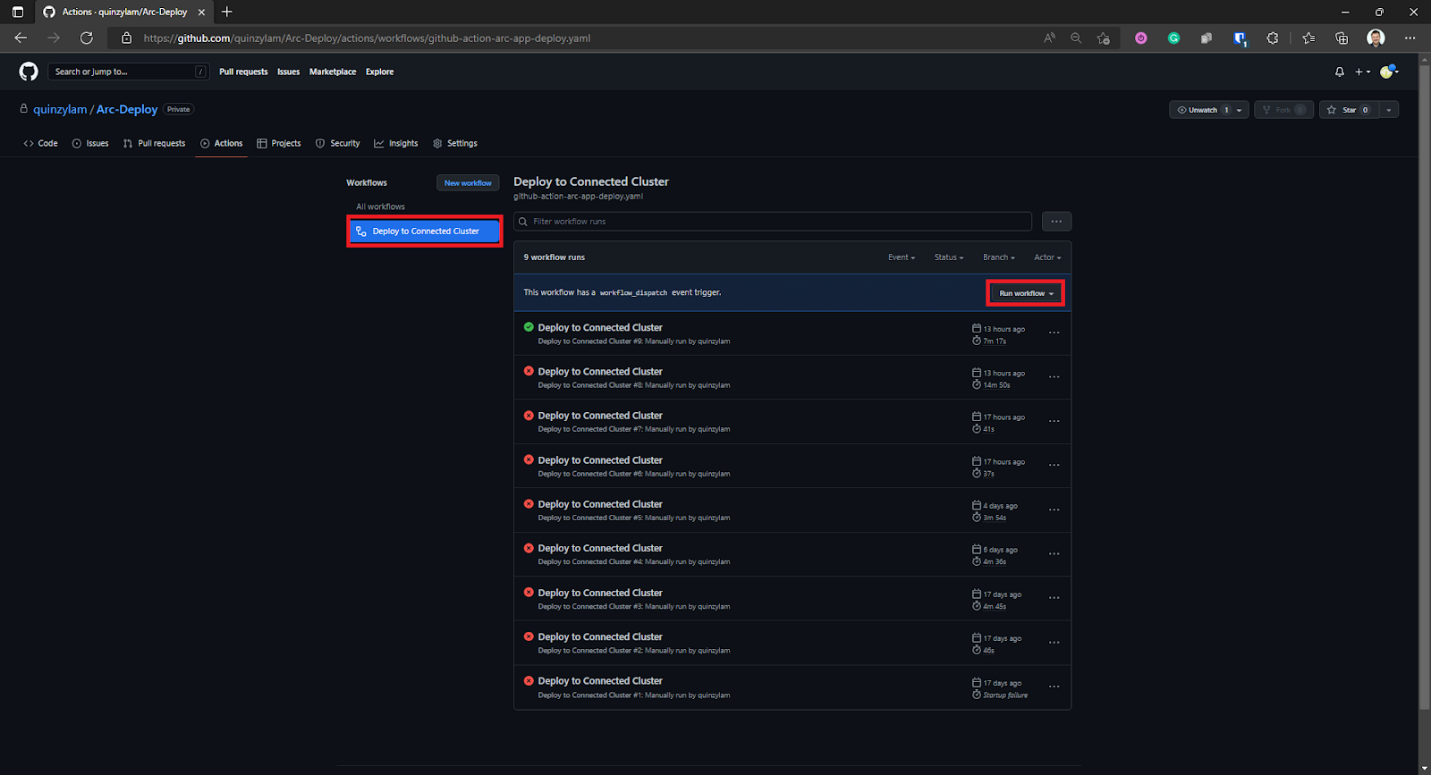The image size is (1431, 775).
Task: Open the Unwatch dropdown
Action: 1209,110
